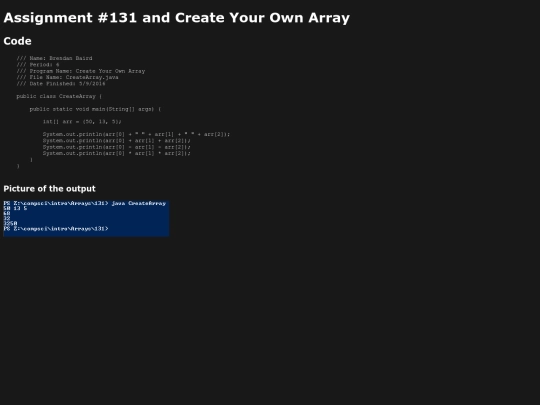
Task: Select the '/// File Name: CreateArray.java' line
Action: click(x=68, y=77)
